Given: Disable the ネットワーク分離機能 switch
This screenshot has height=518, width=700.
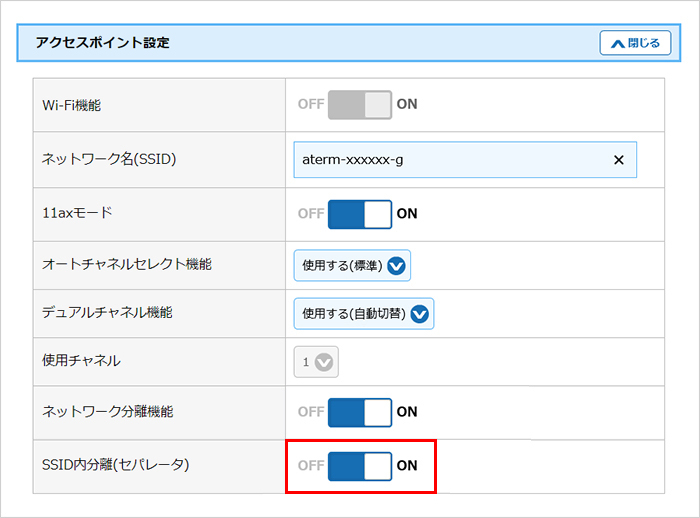Looking at the screenshot, I should tap(360, 412).
